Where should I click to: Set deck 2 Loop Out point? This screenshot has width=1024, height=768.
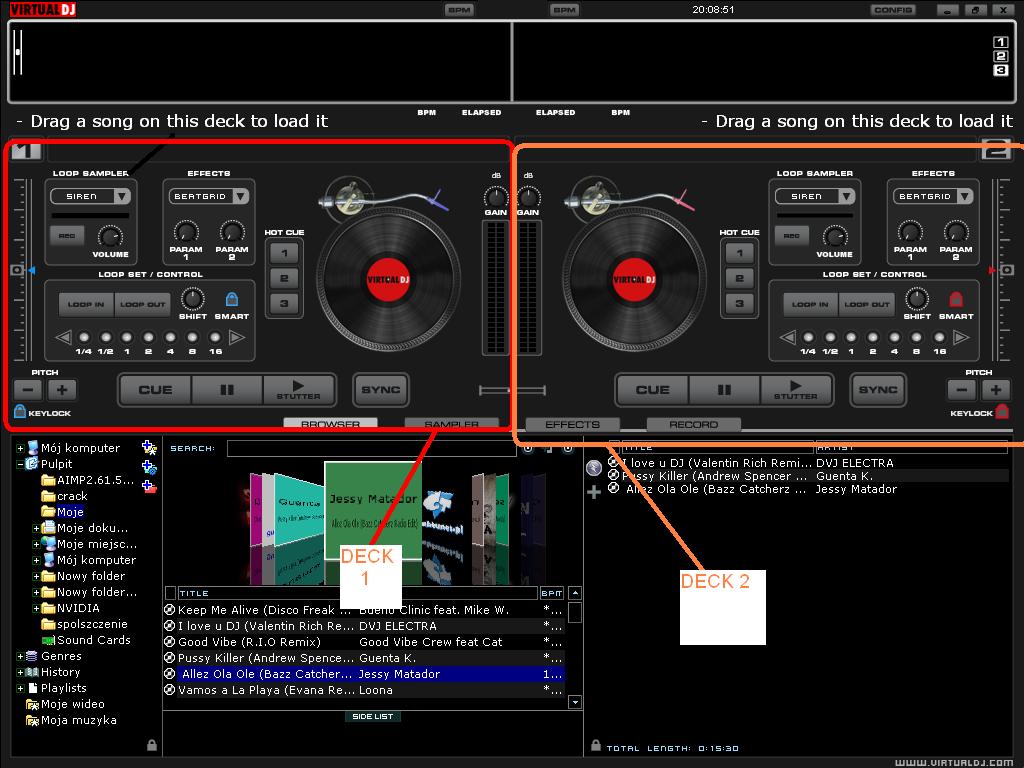pyautogui.click(x=867, y=304)
